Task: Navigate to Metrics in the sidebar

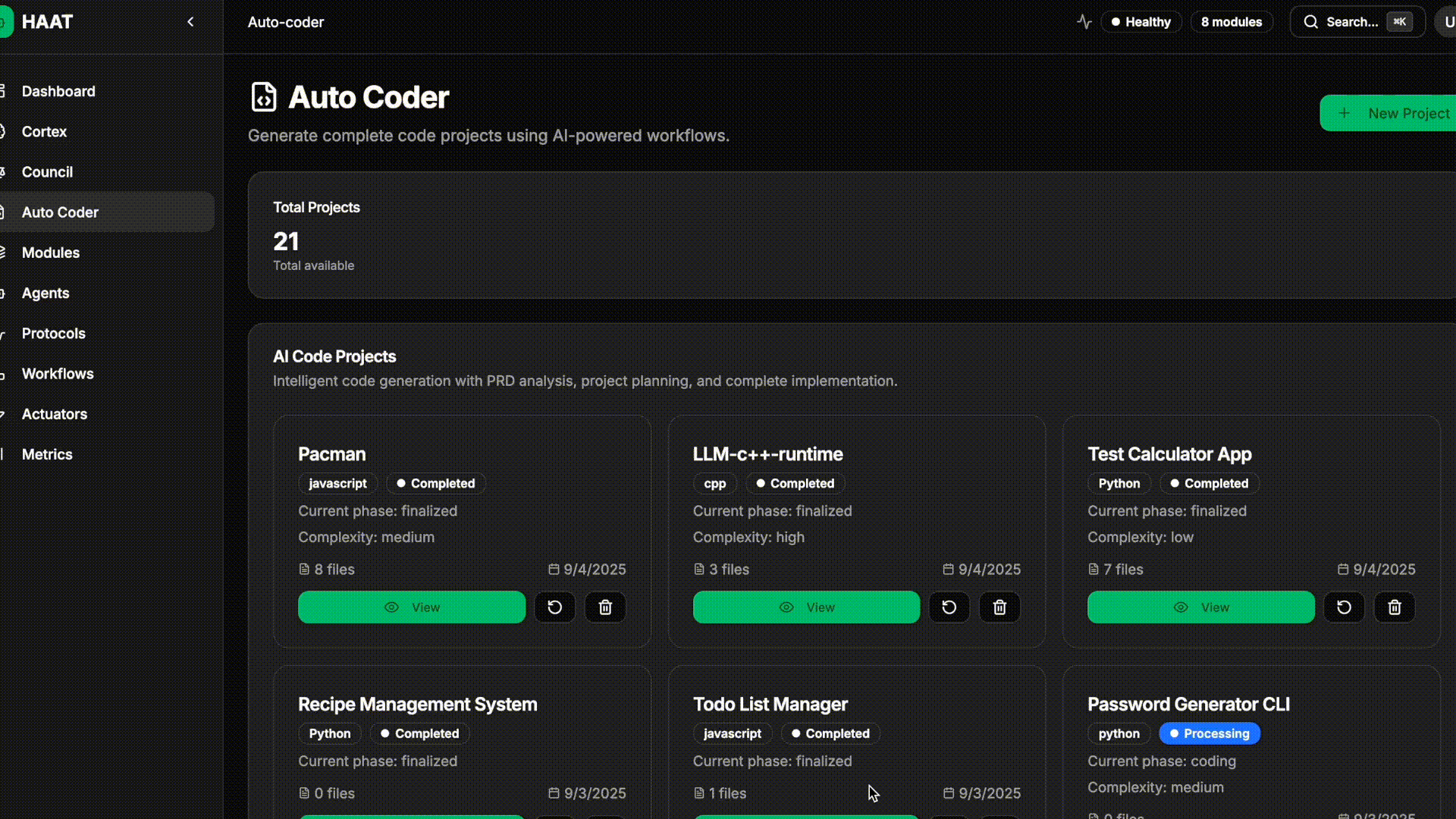Action: point(47,454)
